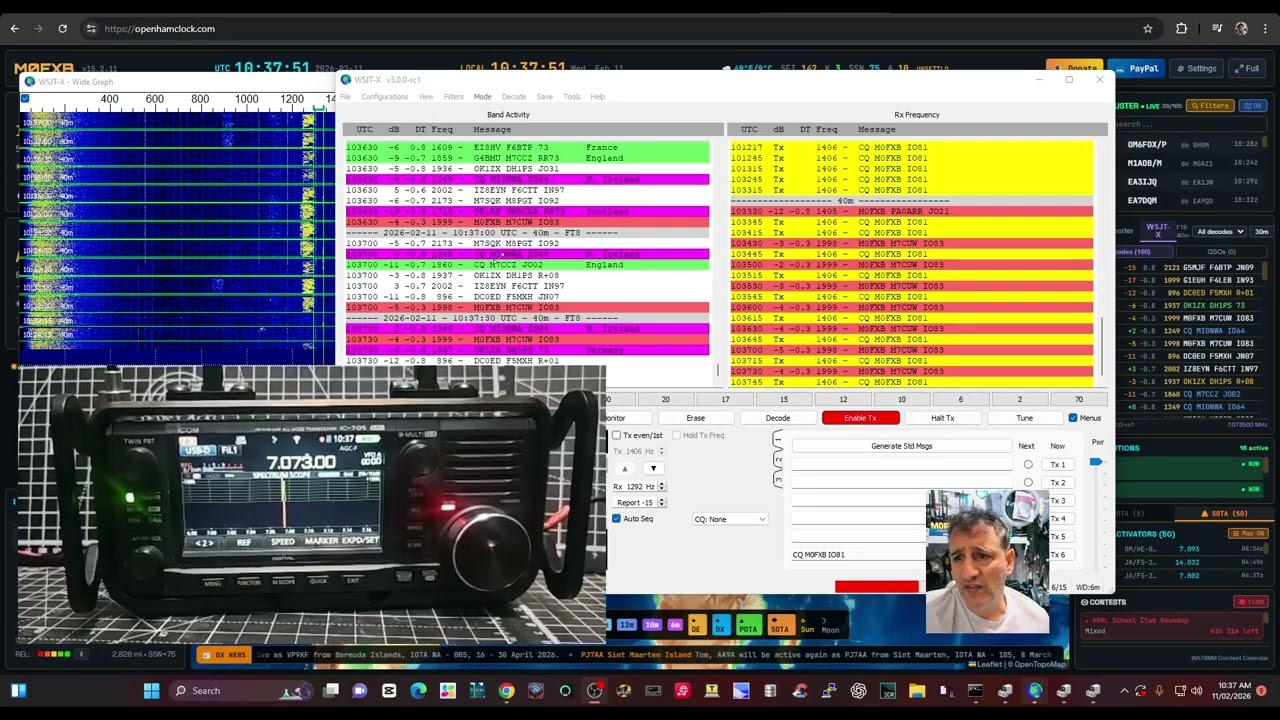Open OpenHamClock Settings gear
The height and width of the screenshot is (720, 1280).
pyautogui.click(x=1196, y=69)
